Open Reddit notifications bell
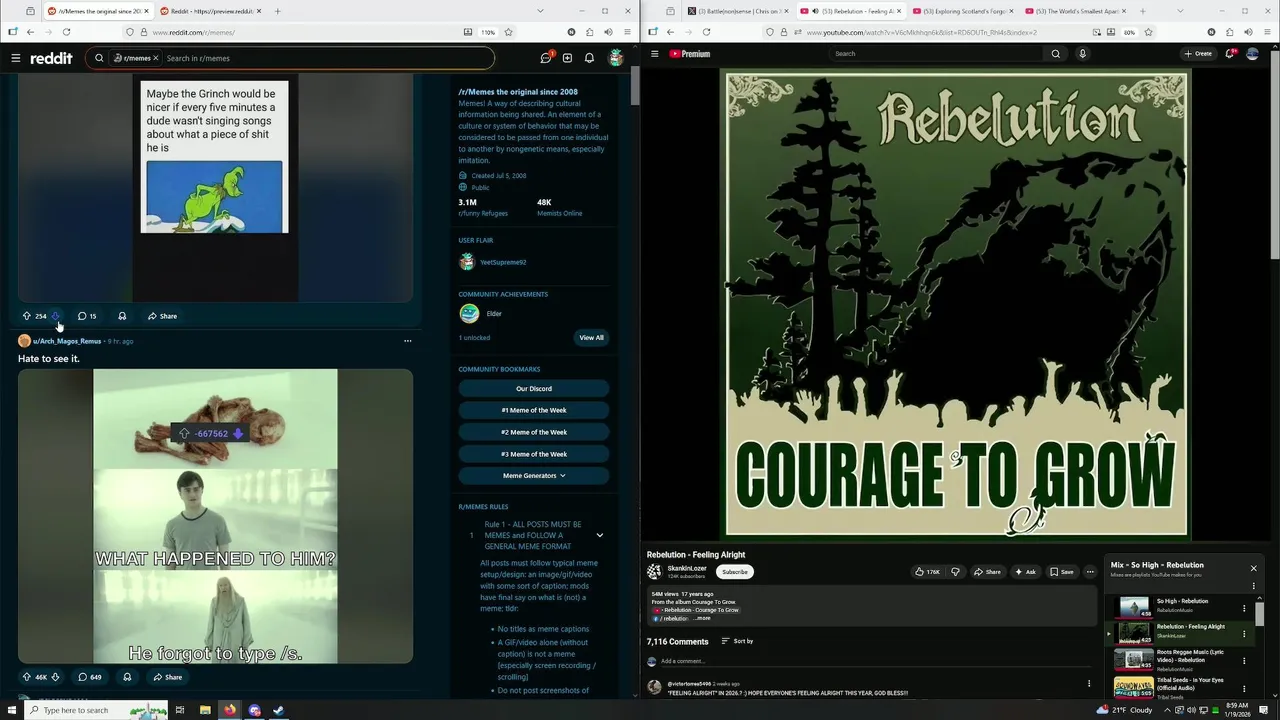 [x=589, y=58]
